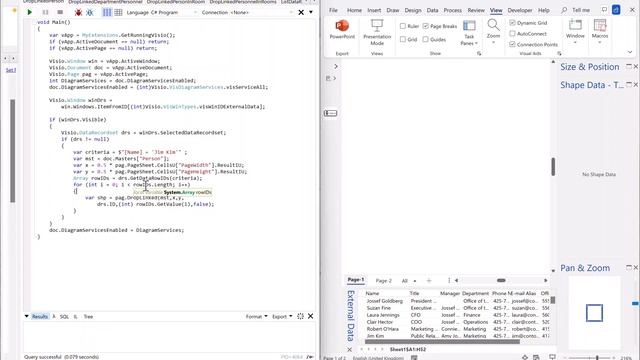The height and width of the screenshot is (360, 640).
Task: Close the External Data window
Action: 350,349
